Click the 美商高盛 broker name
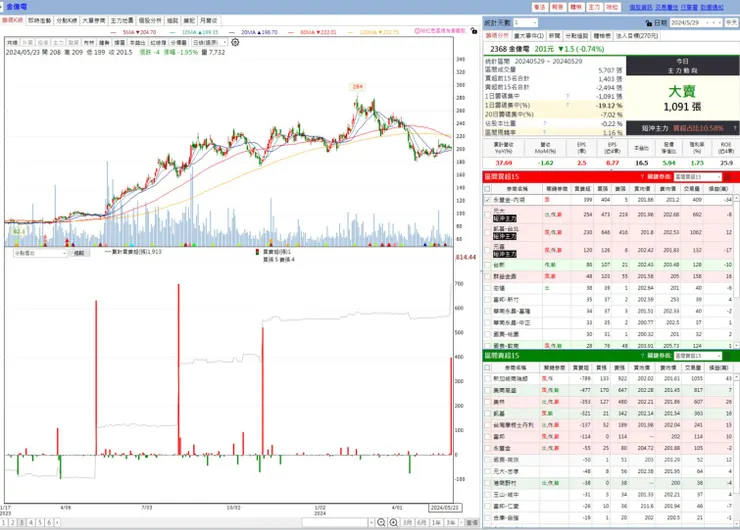The image size is (740, 530). tap(505, 390)
